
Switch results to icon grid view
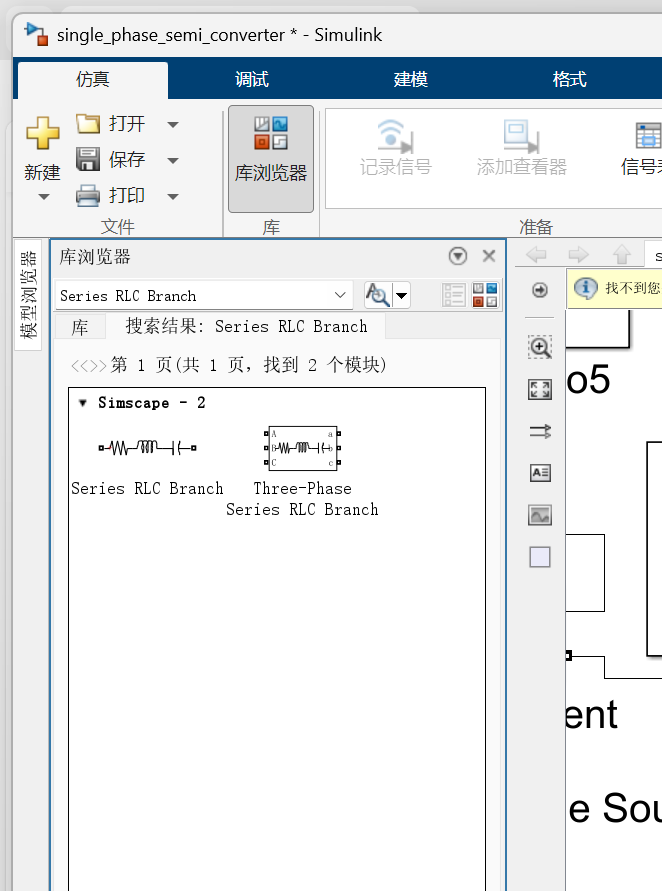[x=485, y=295]
